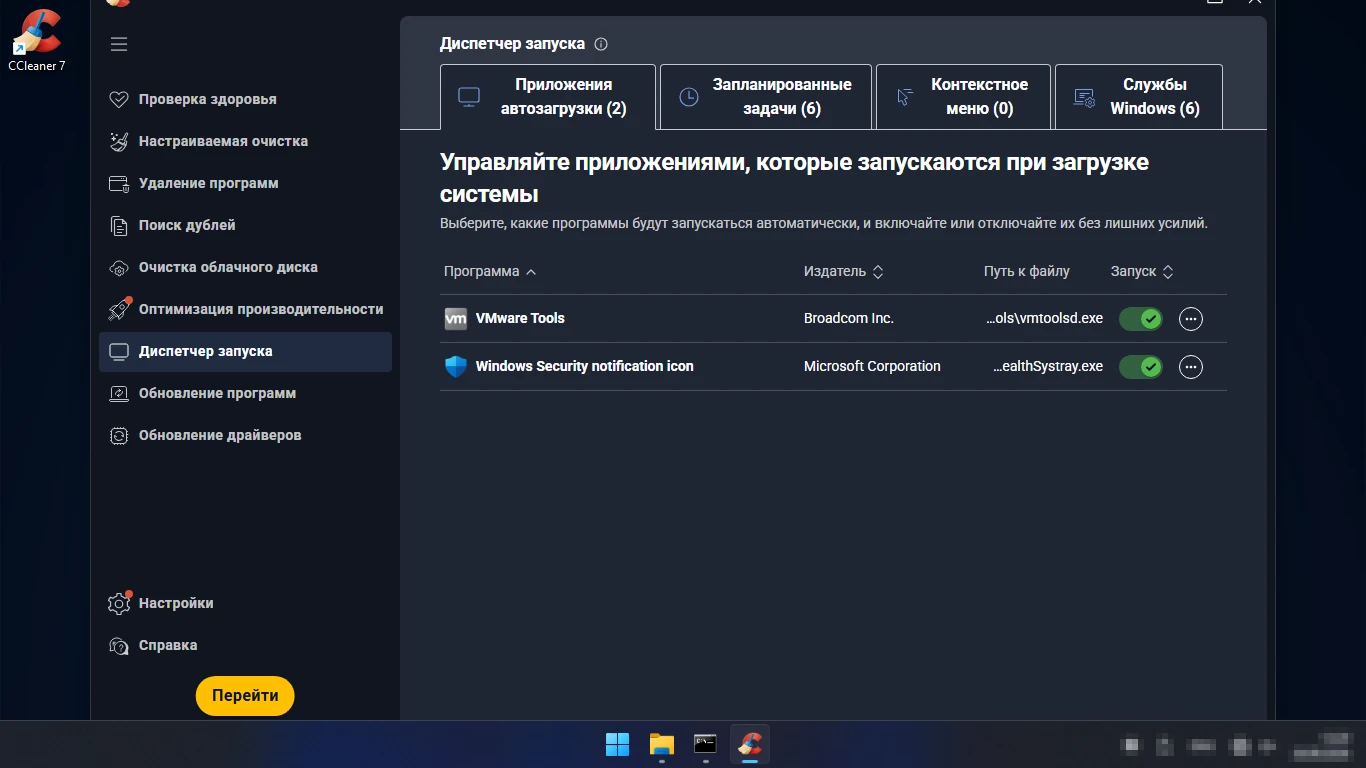Sort the list by Запуск column
Image resolution: width=1366 pixels, height=768 pixels.
[1142, 271]
